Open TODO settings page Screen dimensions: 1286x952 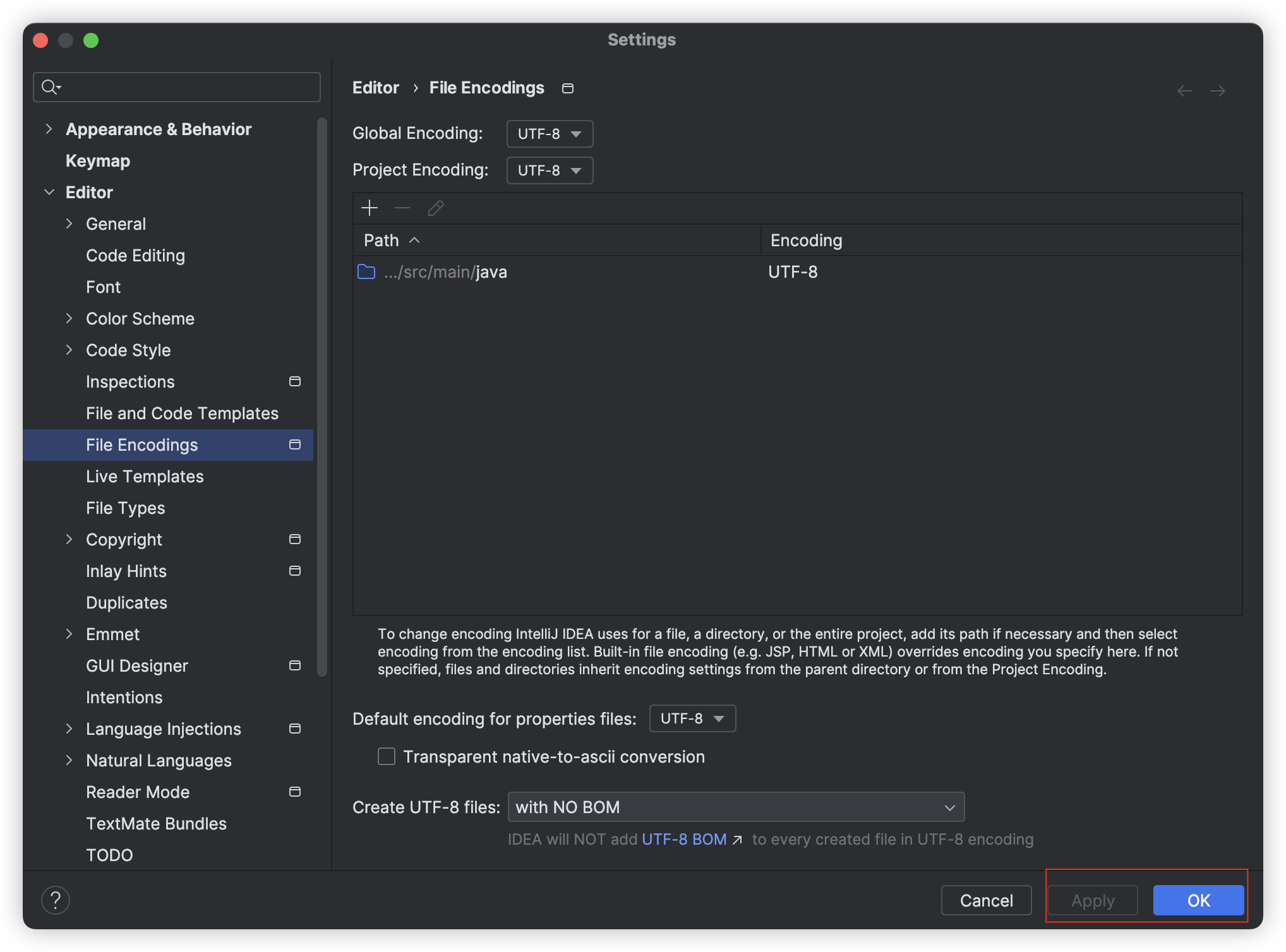pyautogui.click(x=109, y=855)
